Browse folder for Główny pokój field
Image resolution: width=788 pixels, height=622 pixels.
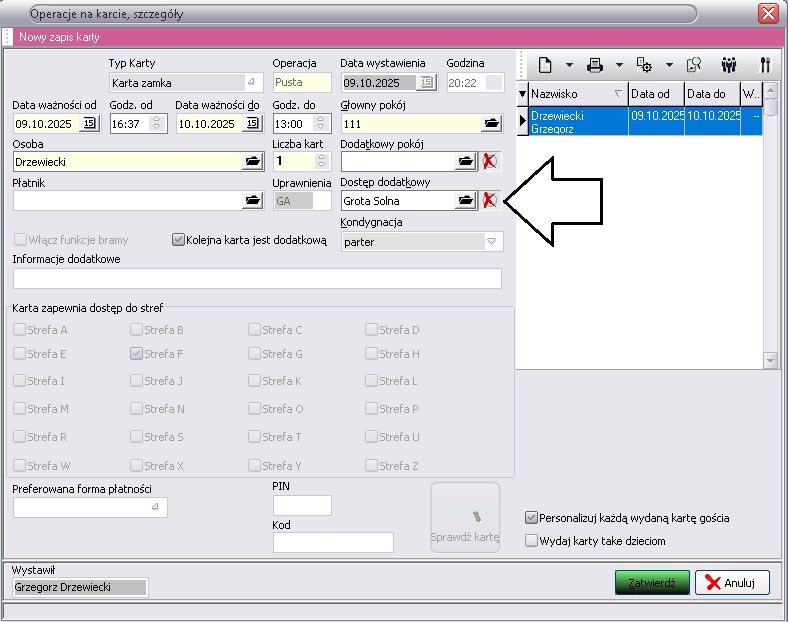(x=491, y=123)
